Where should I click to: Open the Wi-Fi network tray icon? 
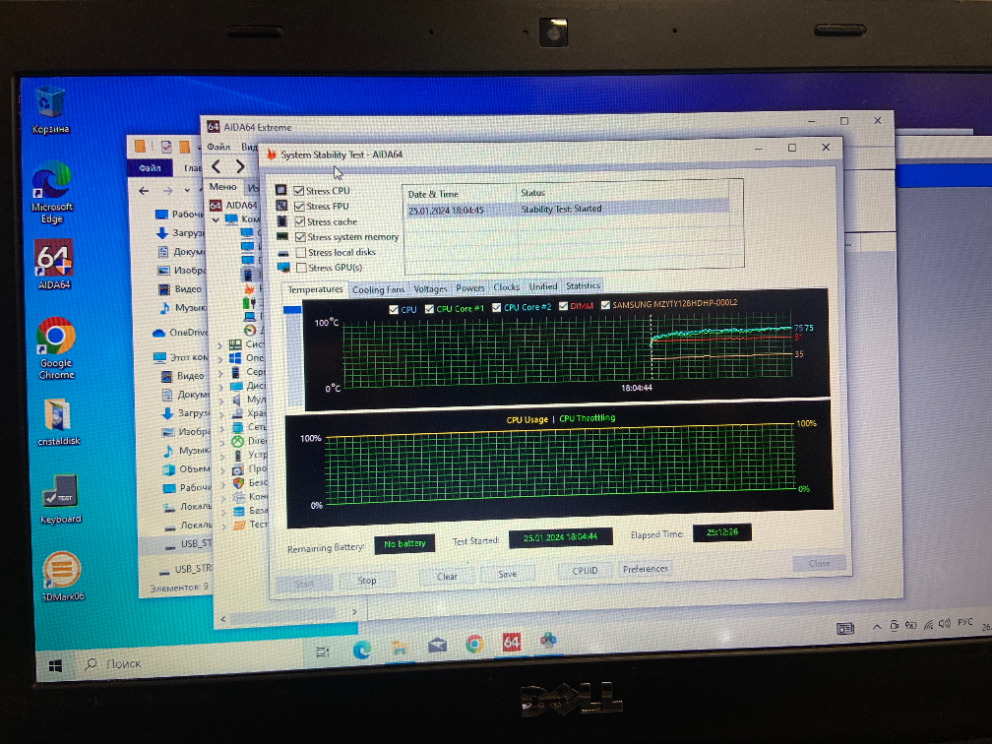(x=928, y=625)
